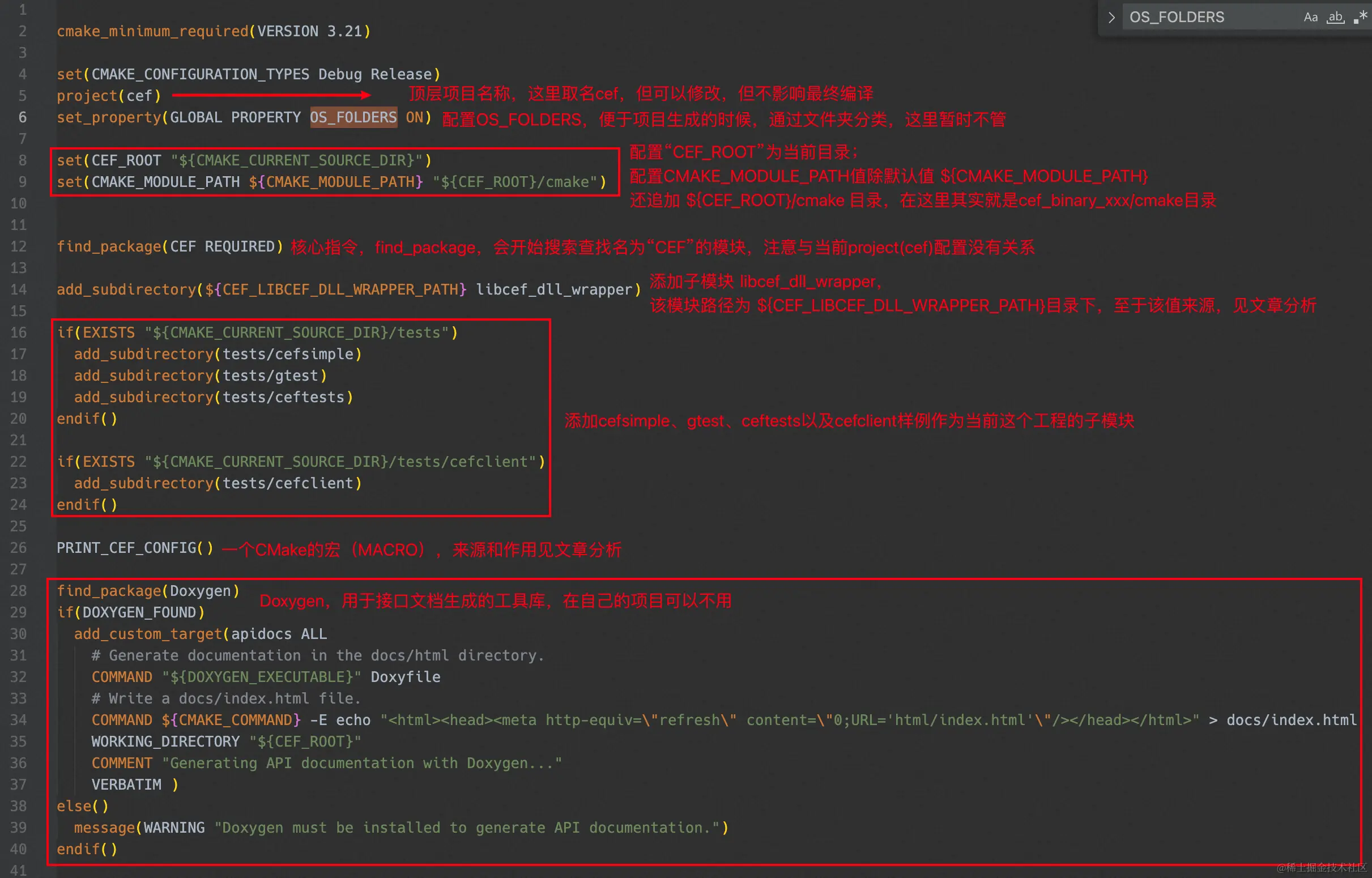Click line number 28 in gutter
Image resolution: width=1372 pixels, height=878 pixels.
19,591
